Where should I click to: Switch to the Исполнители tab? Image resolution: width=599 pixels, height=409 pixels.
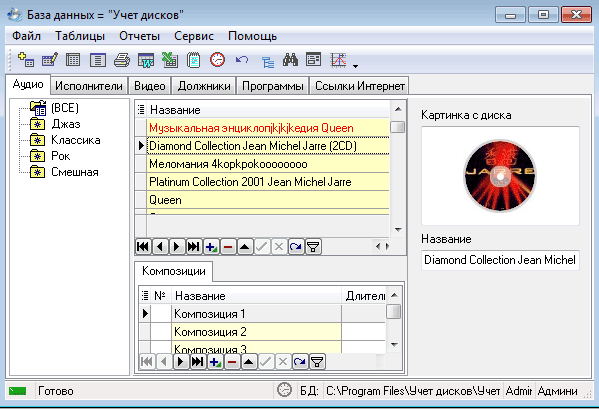point(89,86)
